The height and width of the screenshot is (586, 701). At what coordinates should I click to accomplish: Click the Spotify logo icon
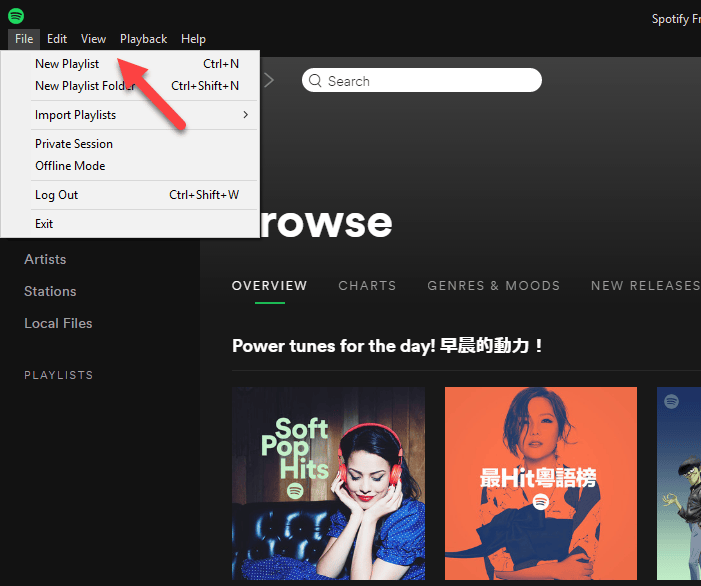coord(16,16)
